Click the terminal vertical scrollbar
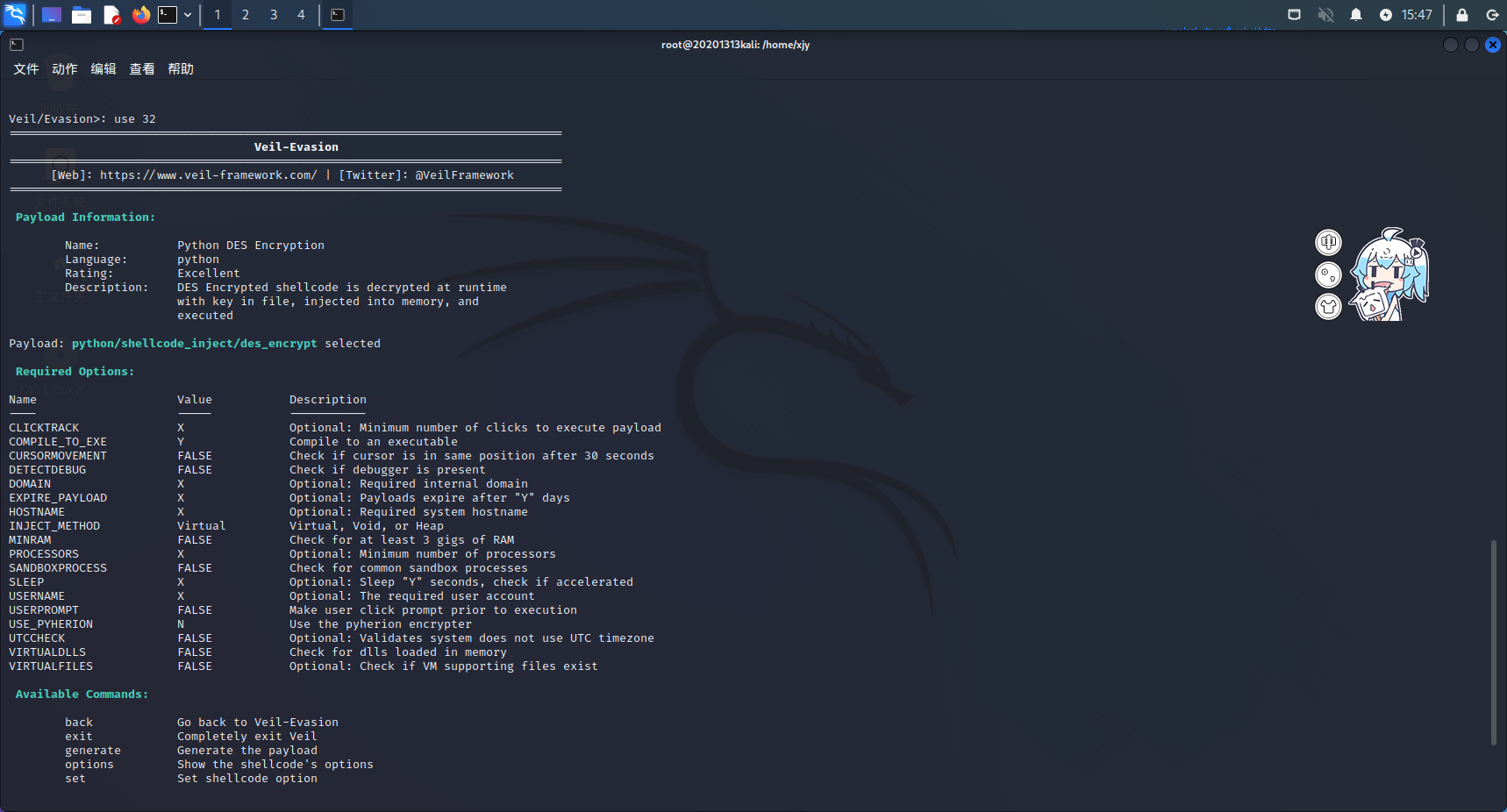This screenshot has width=1507, height=812. coord(1494,643)
